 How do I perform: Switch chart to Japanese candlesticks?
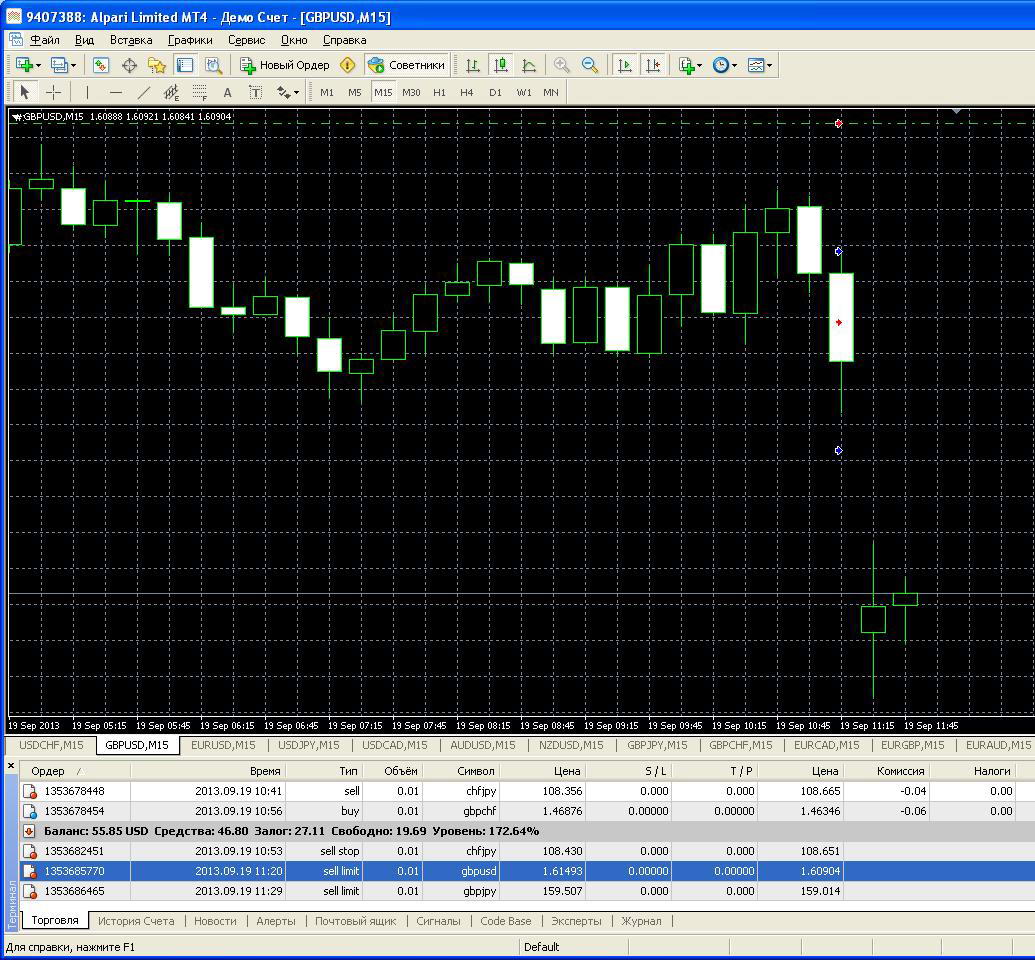[x=501, y=65]
